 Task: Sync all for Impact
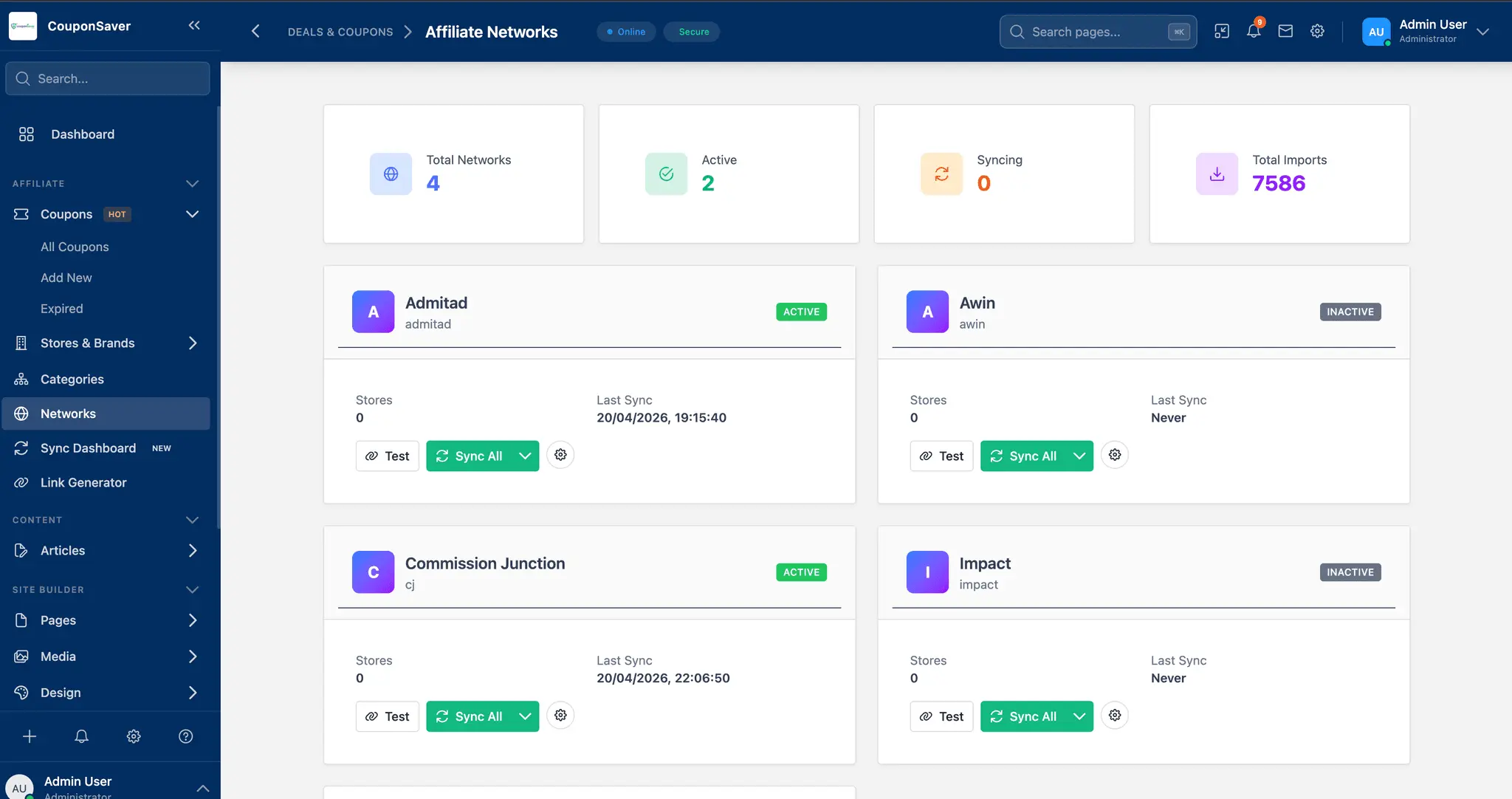[x=1024, y=716]
